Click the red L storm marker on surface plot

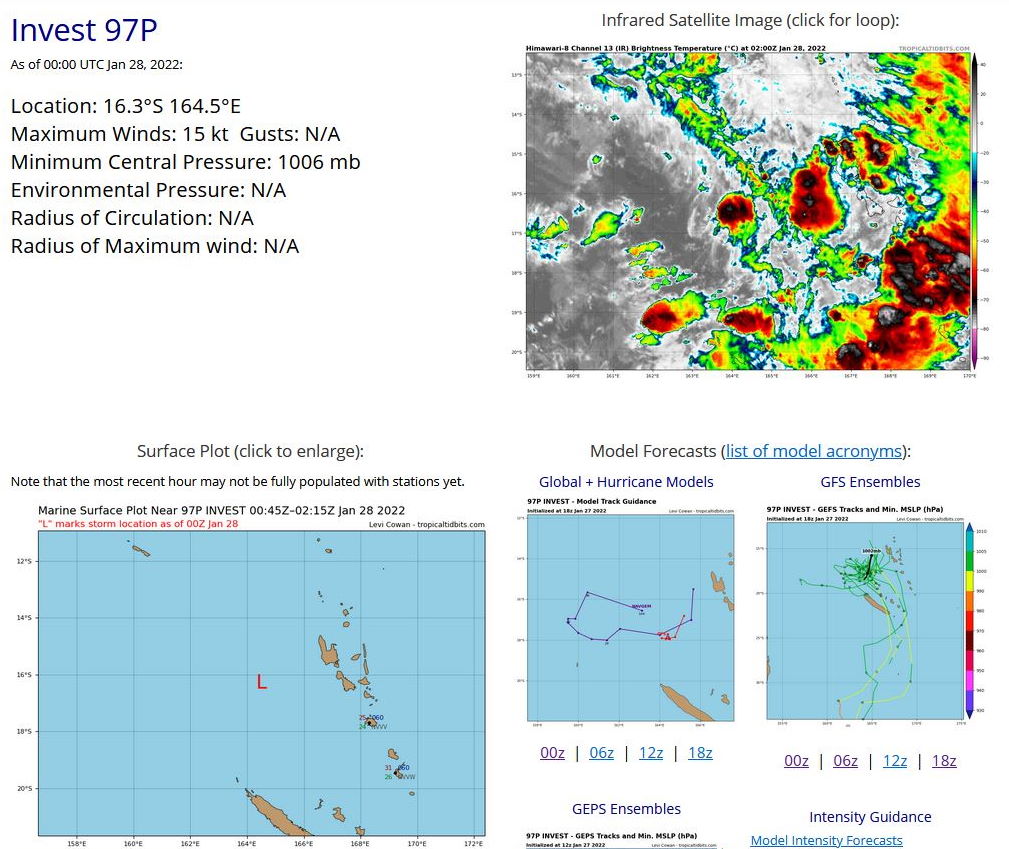[261, 683]
